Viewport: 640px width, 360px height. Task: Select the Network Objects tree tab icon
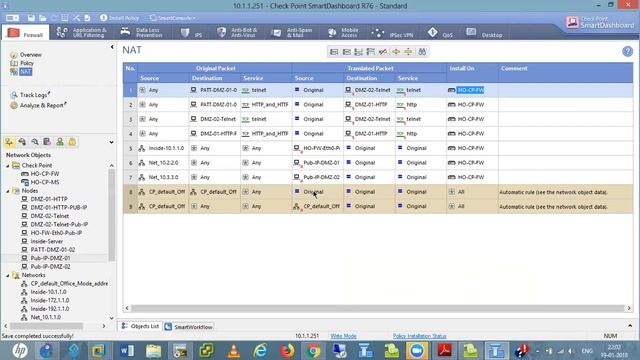click(x=9, y=142)
